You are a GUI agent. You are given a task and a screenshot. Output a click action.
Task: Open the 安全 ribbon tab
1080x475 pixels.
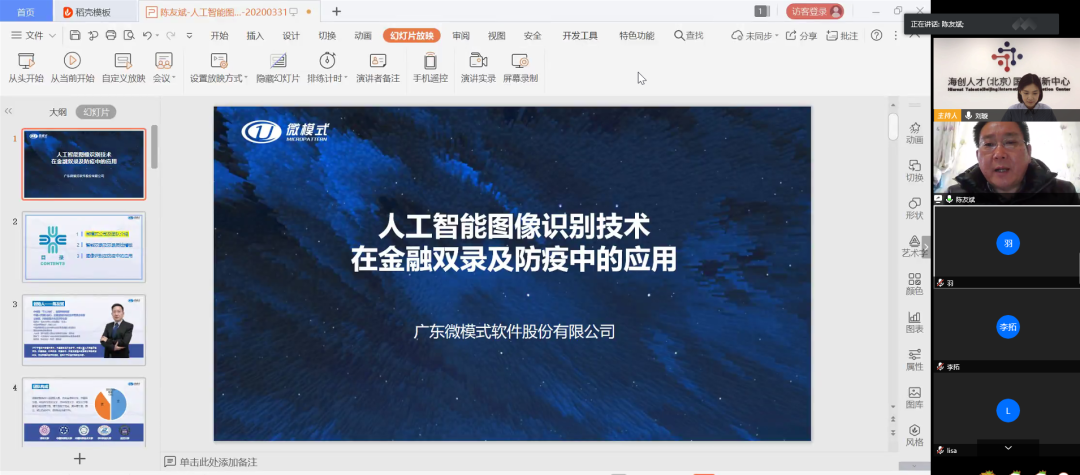[532, 36]
